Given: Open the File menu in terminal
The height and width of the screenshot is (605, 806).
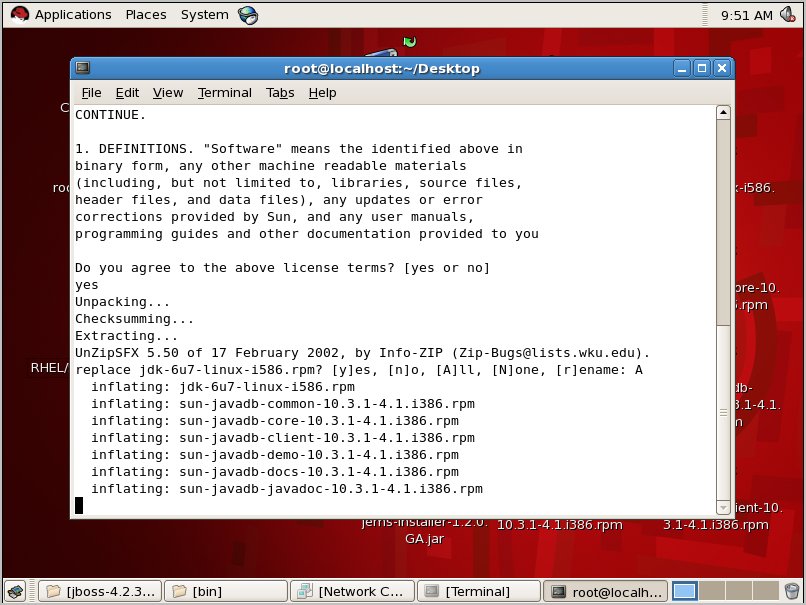Looking at the screenshot, I should [x=91, y=93].
